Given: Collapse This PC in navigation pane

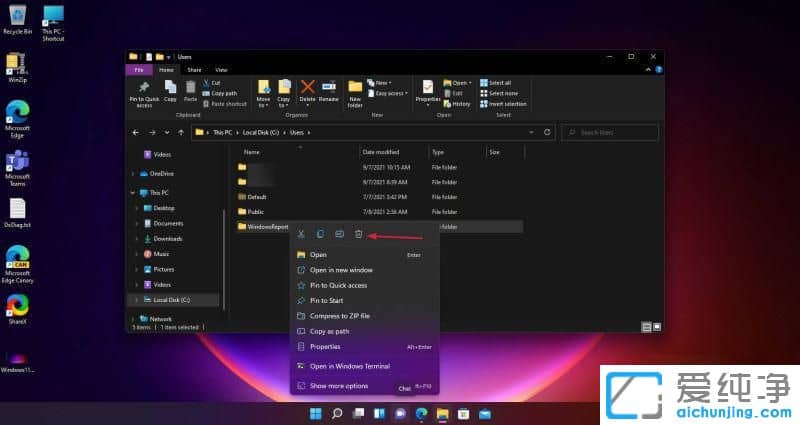Looking at the screenshot, I should pyautogui.click(x=133, y=193).
